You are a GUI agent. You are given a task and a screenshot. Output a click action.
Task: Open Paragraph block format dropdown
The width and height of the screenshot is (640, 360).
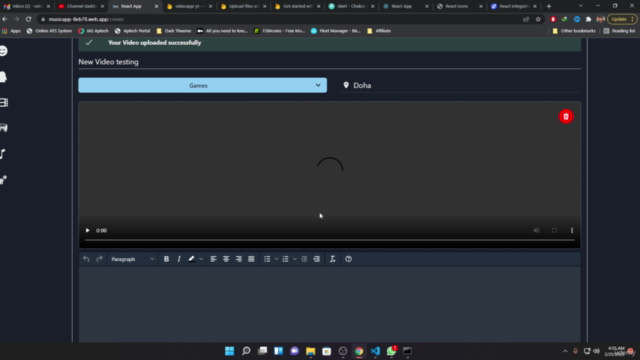pyautogui.click(x=133, y=259)
